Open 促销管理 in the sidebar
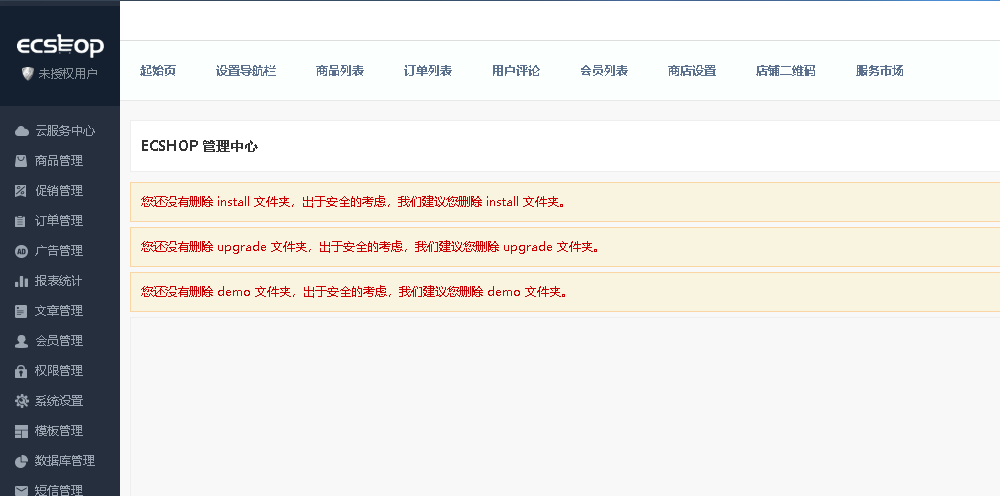 coord(60,191)
